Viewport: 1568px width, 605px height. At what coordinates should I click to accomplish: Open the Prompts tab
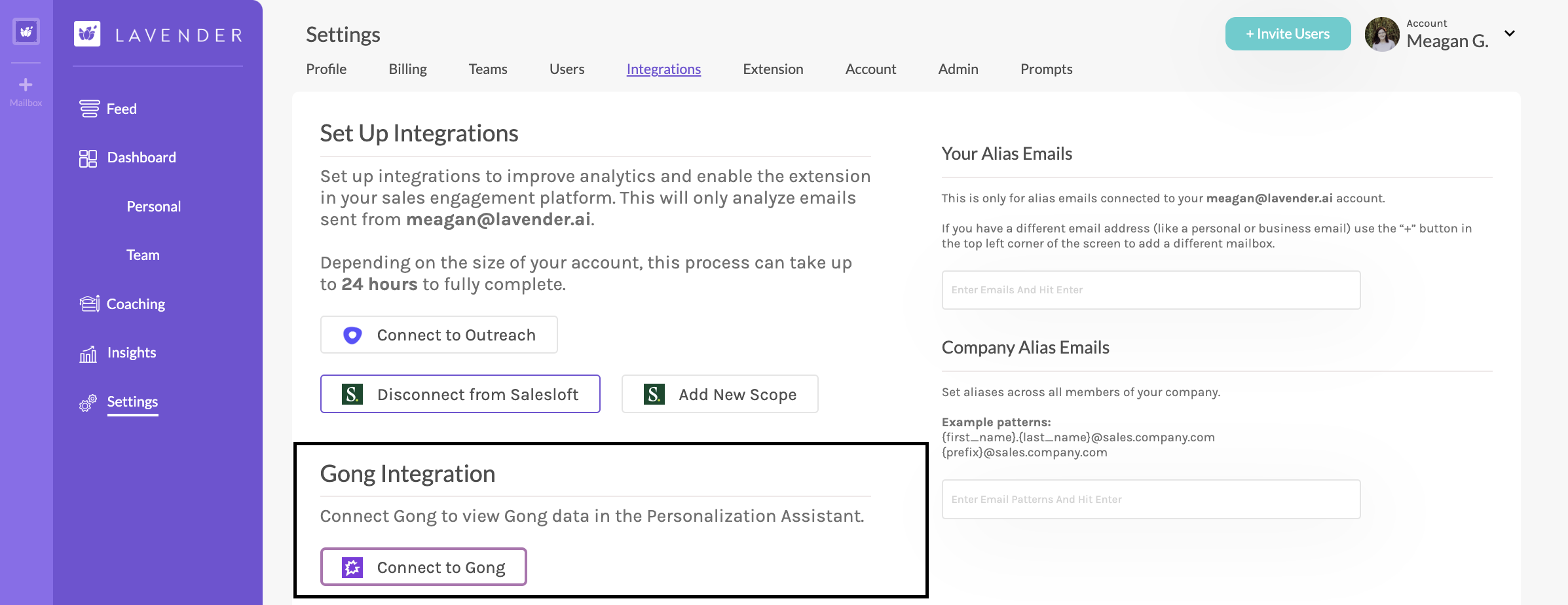pyautogui.click(x=1046, y=69)
